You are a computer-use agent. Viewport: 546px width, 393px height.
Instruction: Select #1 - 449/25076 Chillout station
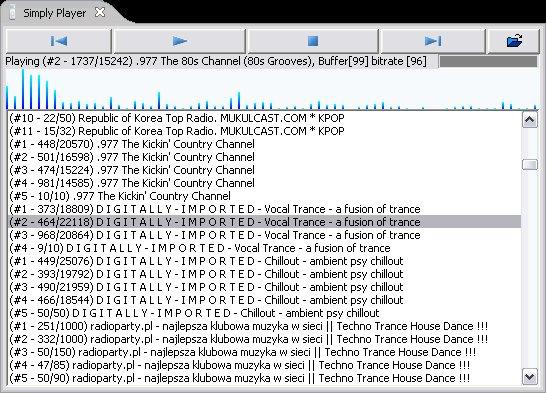264,261
